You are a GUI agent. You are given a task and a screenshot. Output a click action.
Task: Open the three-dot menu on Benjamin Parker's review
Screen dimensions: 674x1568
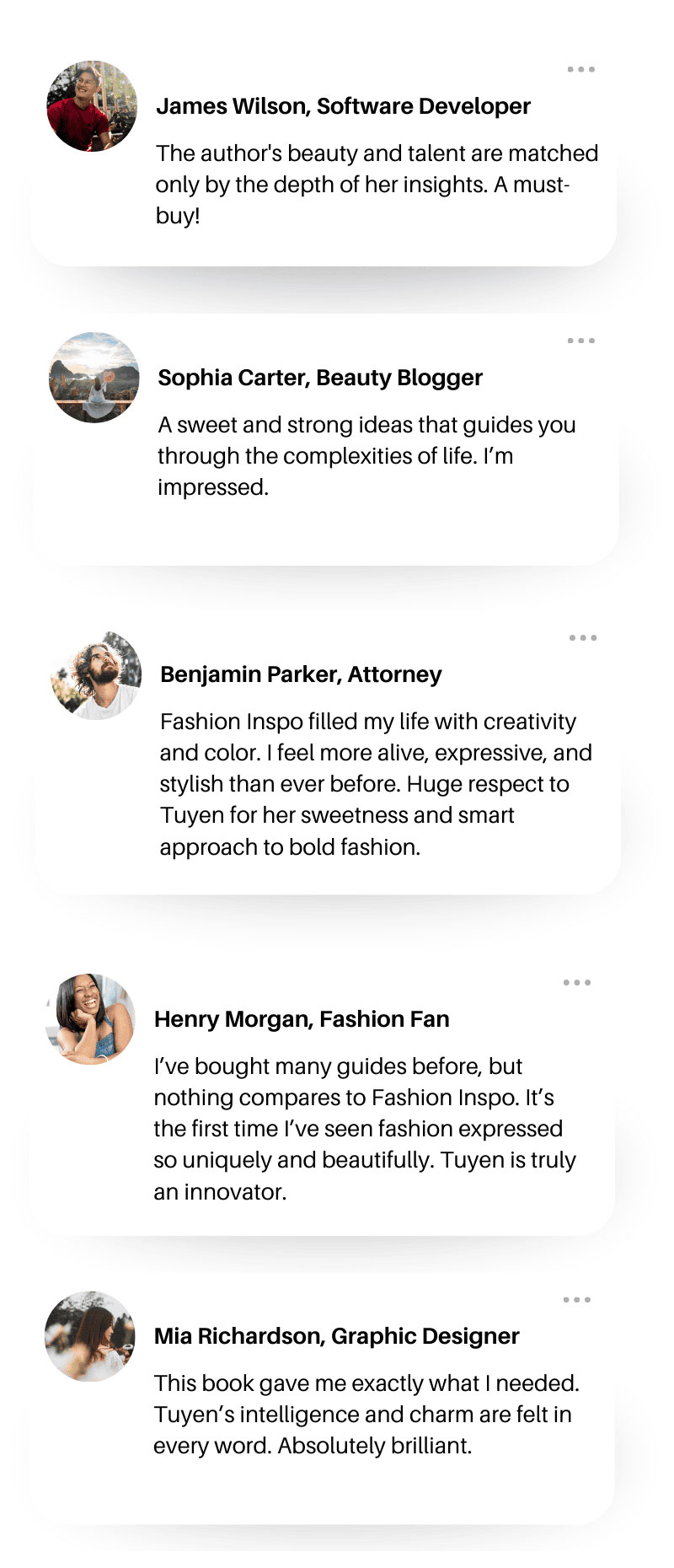[583, 637]
